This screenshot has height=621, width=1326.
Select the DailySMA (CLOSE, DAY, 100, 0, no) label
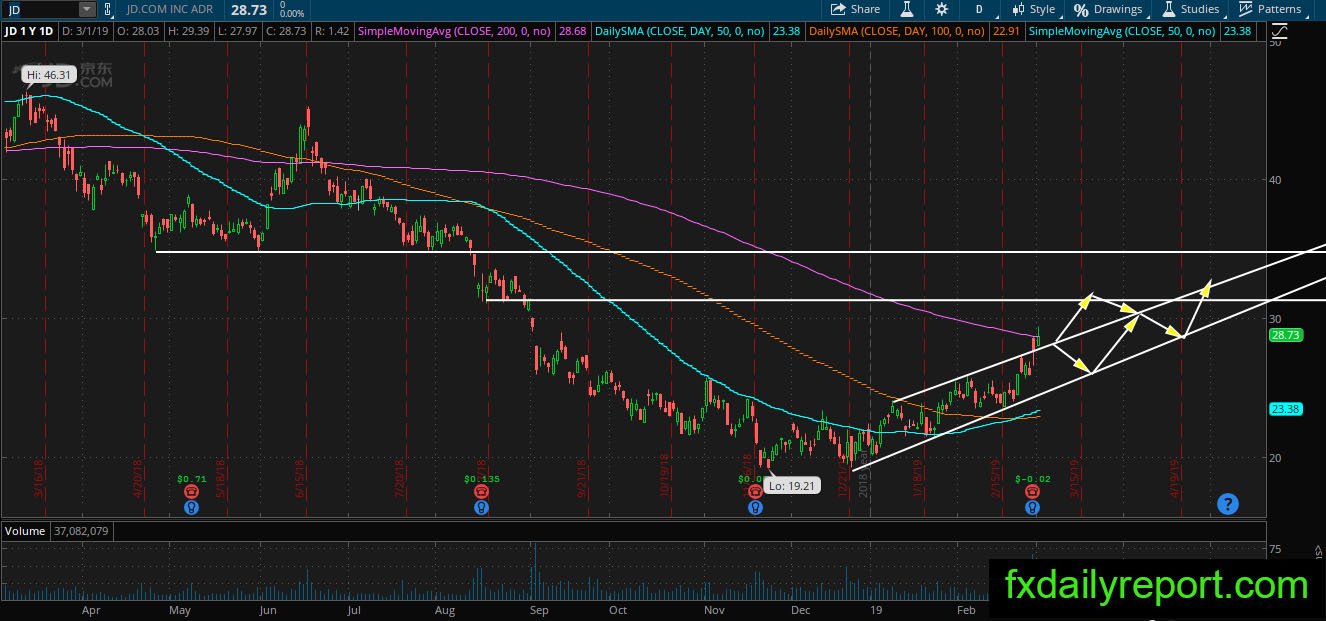(x=896, y=32)
